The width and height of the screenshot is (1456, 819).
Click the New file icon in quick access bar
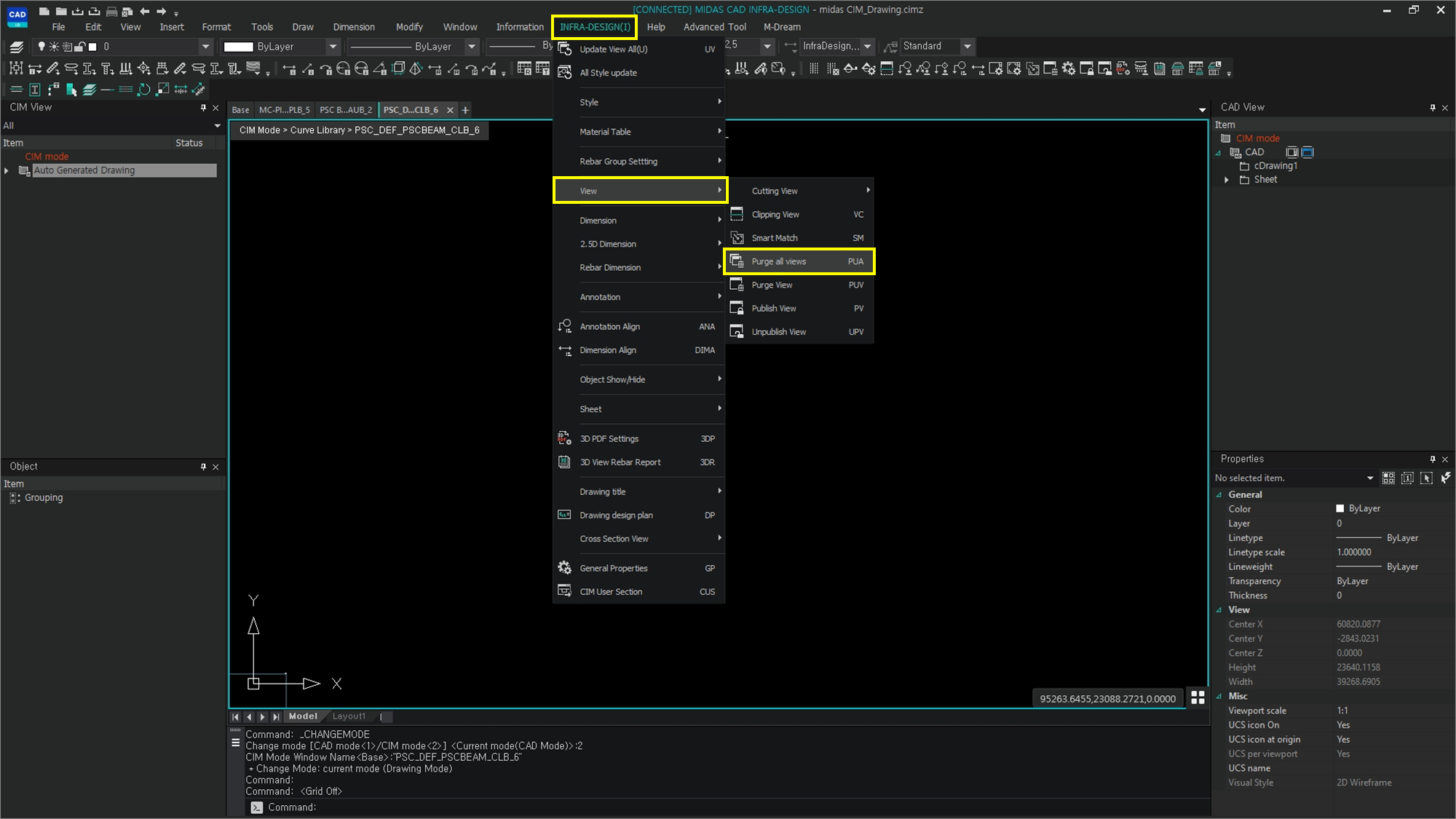click(44, 11)
